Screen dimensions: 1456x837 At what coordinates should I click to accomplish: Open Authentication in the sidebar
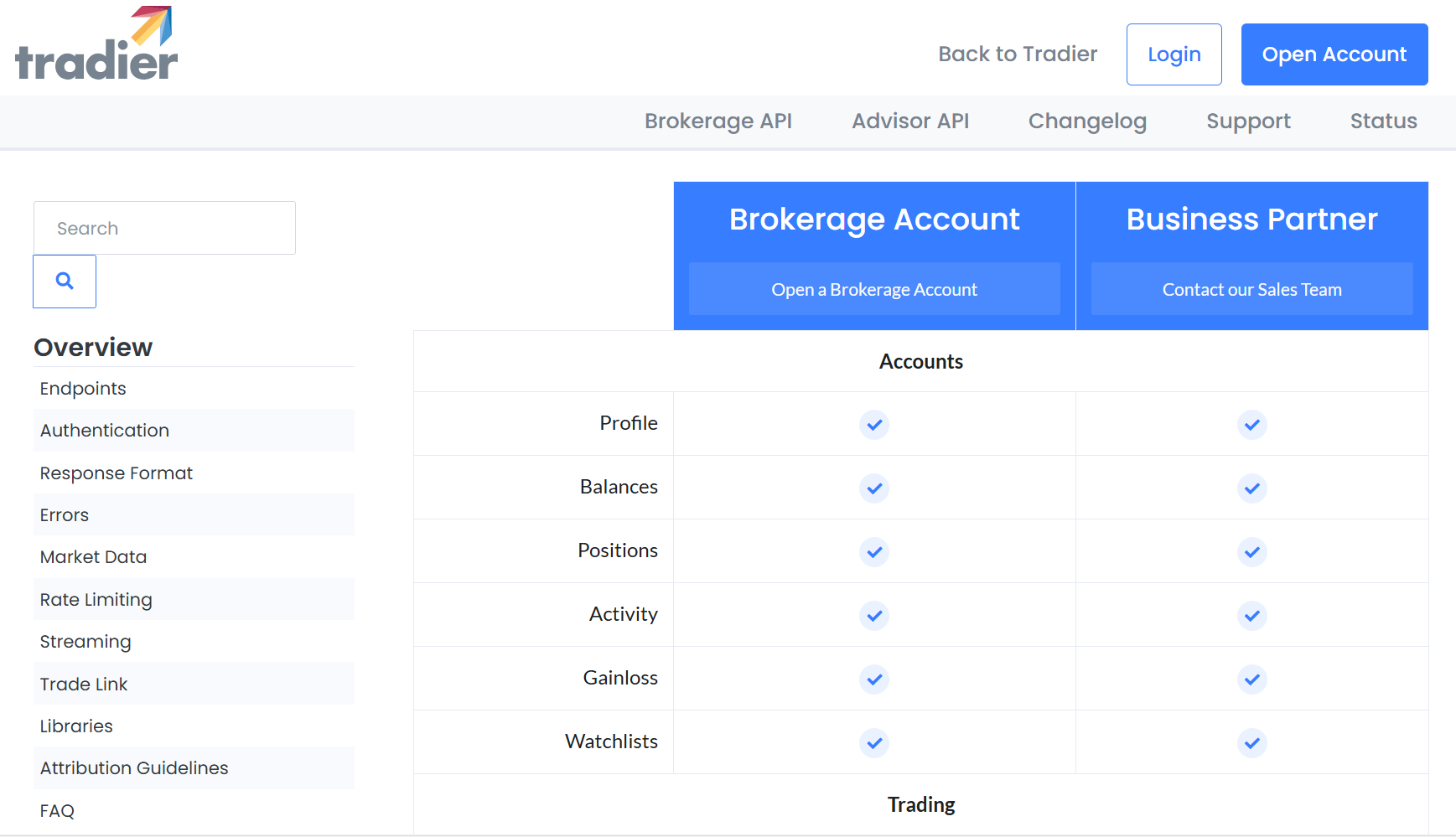[194, 431]
